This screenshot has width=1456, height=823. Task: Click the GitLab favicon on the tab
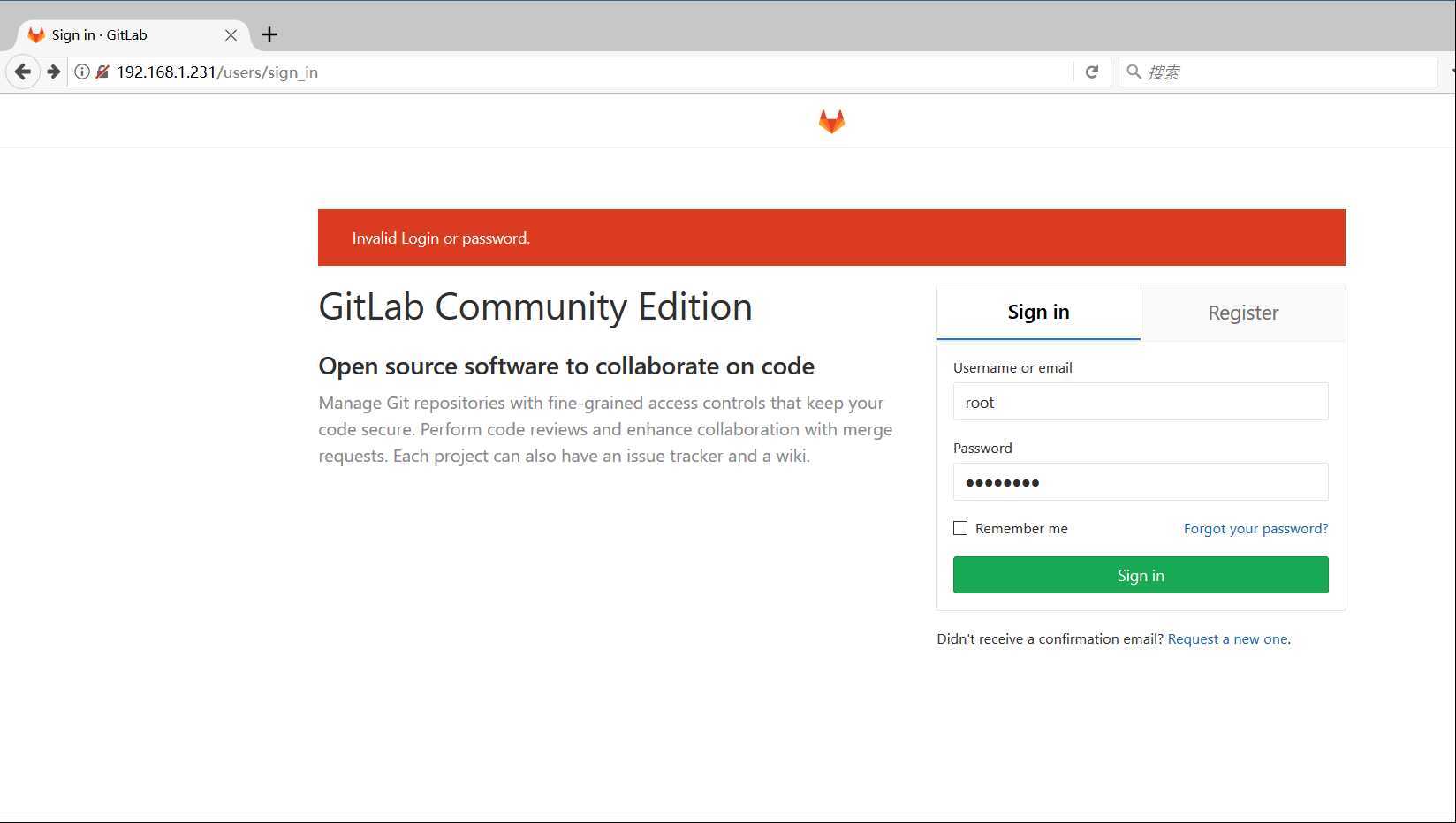click(x=35, y=34)
